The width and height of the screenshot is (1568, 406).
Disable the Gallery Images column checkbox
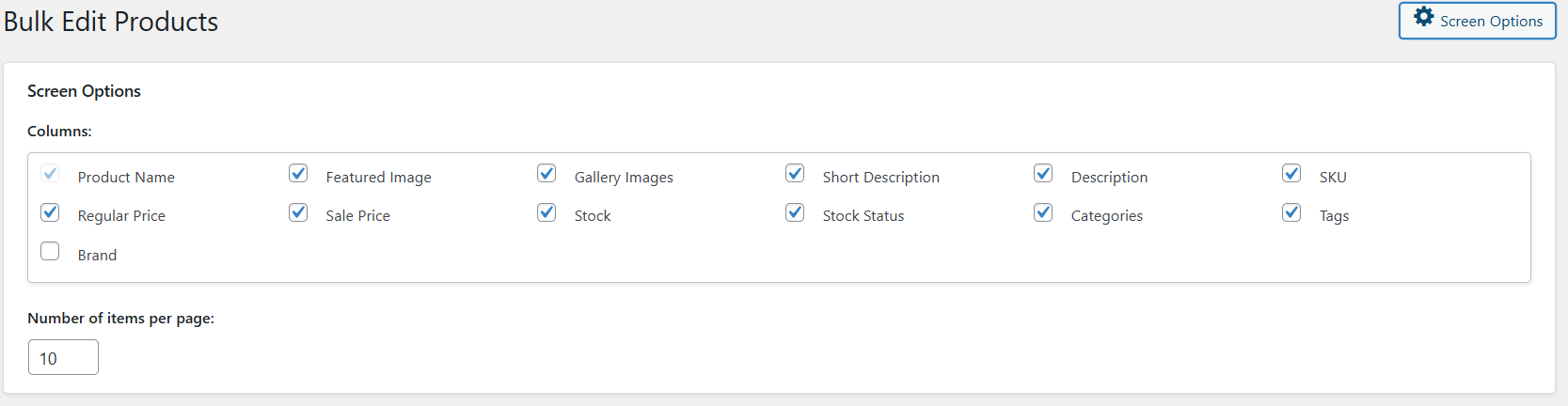point(546,174)
